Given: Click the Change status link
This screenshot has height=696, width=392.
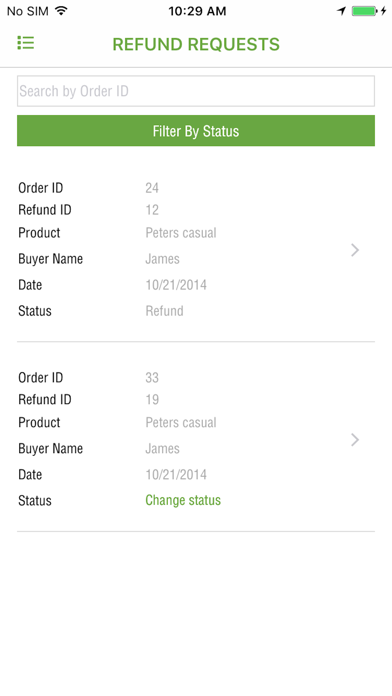Looking at the screenshot, I should (183, 500).
